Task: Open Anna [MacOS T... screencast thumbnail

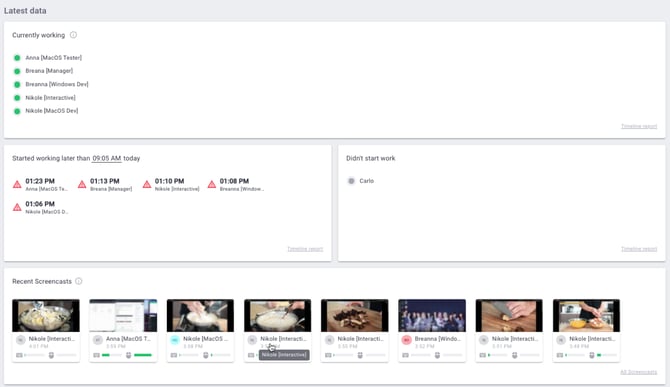Action: click(123, 316)
